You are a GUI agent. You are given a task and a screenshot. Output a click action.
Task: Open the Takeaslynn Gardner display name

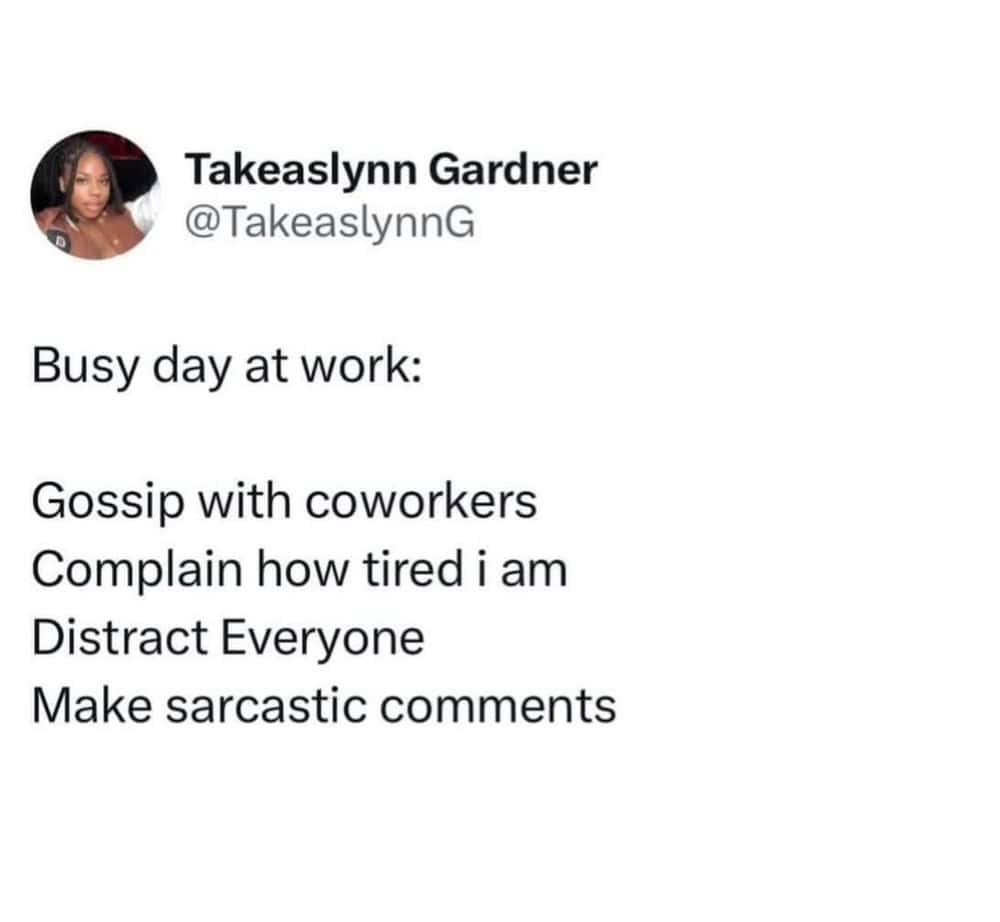[x=391, y=170]
